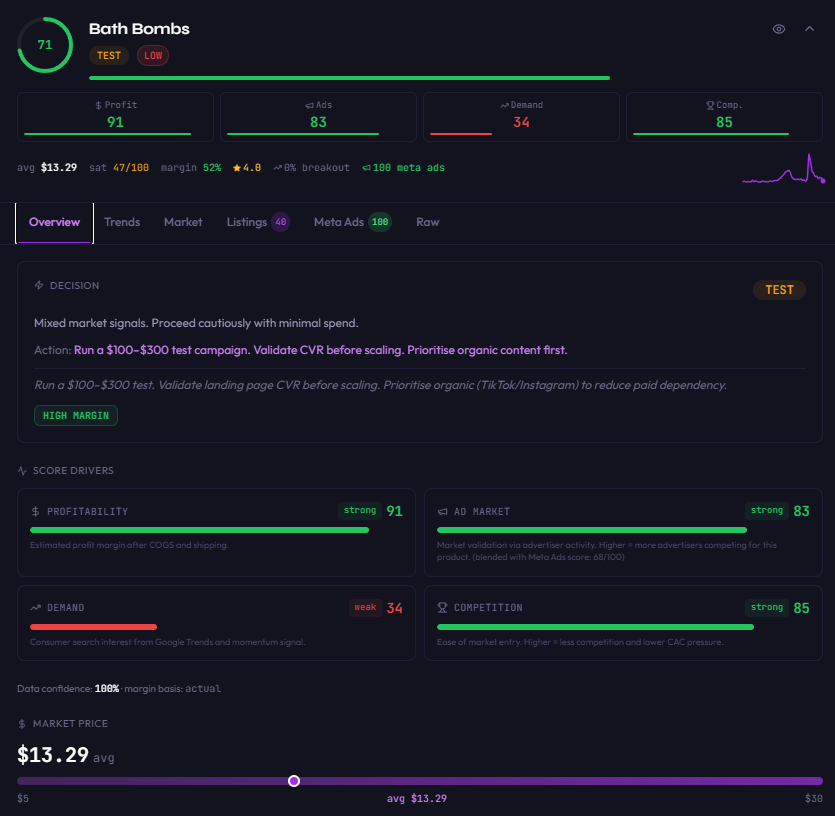
Task: Click the trend icon in DEMAND card
Action: pos(36,608)
